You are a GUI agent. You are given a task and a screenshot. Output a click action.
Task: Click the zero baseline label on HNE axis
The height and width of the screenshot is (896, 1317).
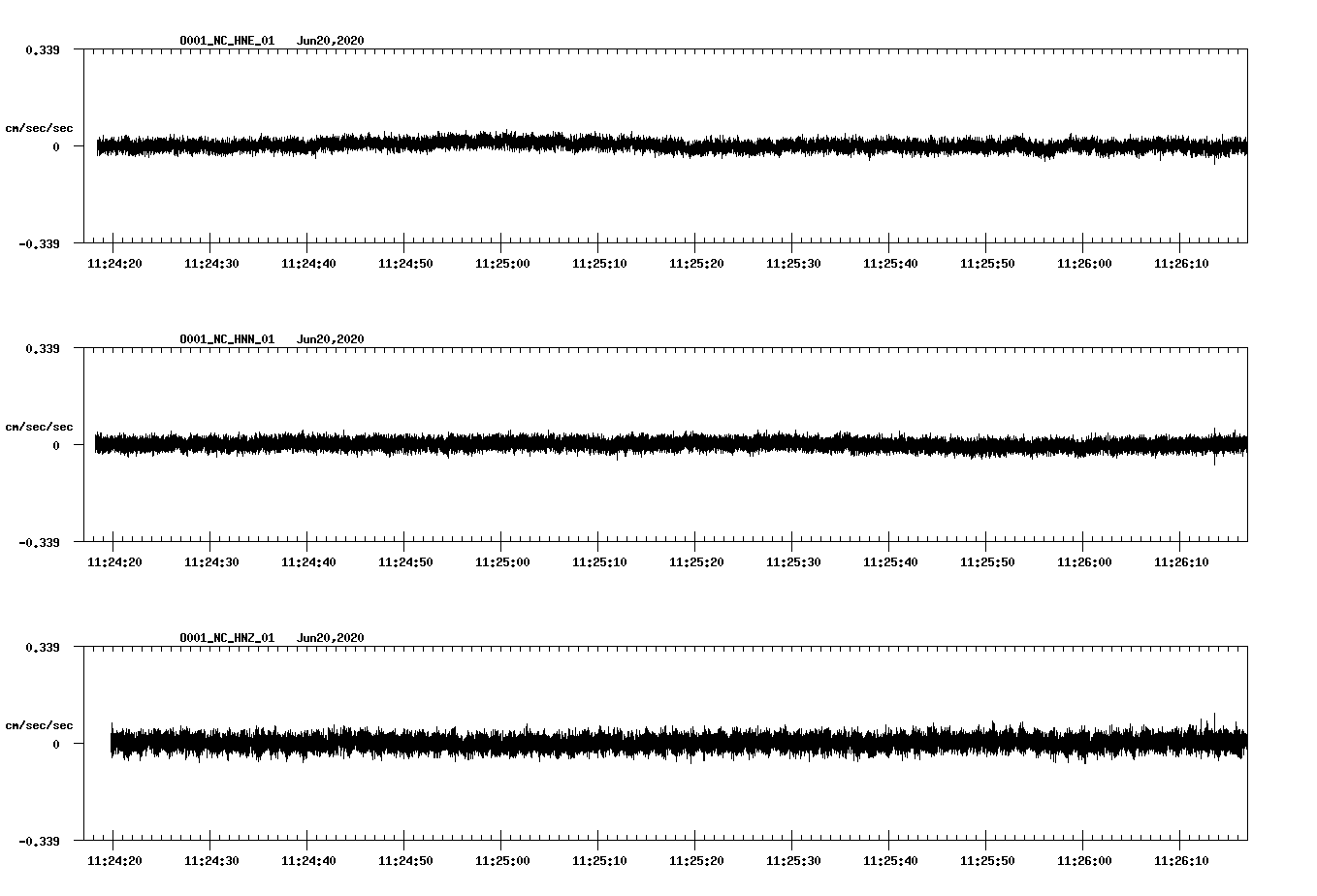tap(56, 146)
